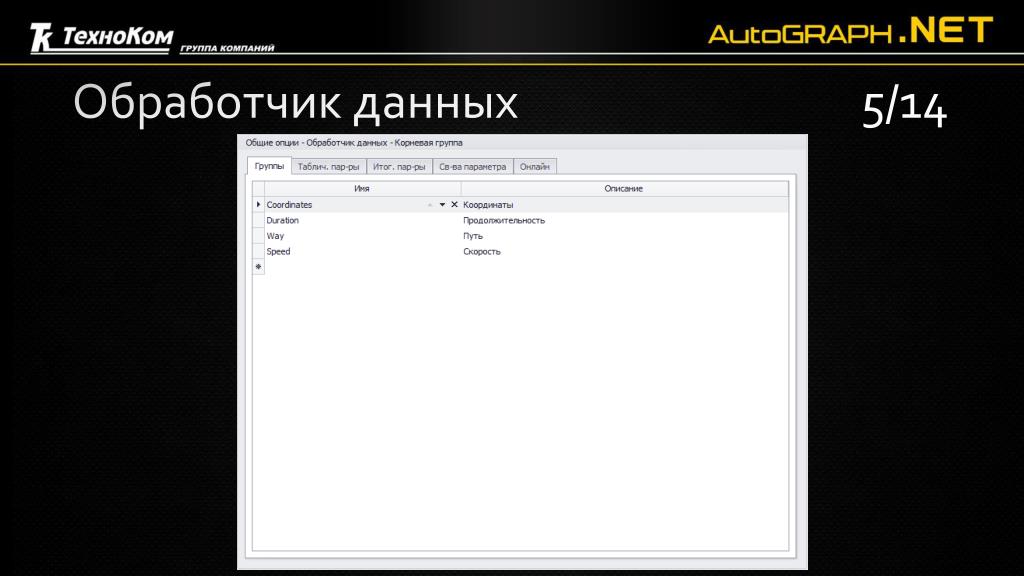Select the Speed name cell
This screenshot has width=1024, height=576.
pos(362,251)
